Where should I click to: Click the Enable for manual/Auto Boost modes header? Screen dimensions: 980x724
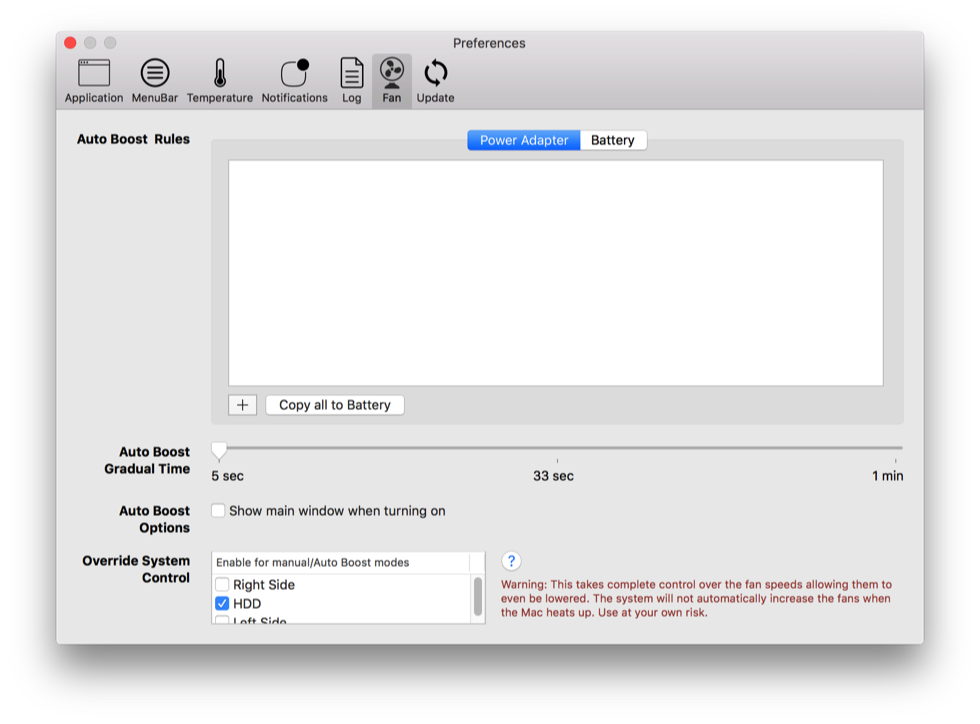click(x=341, y=563)
